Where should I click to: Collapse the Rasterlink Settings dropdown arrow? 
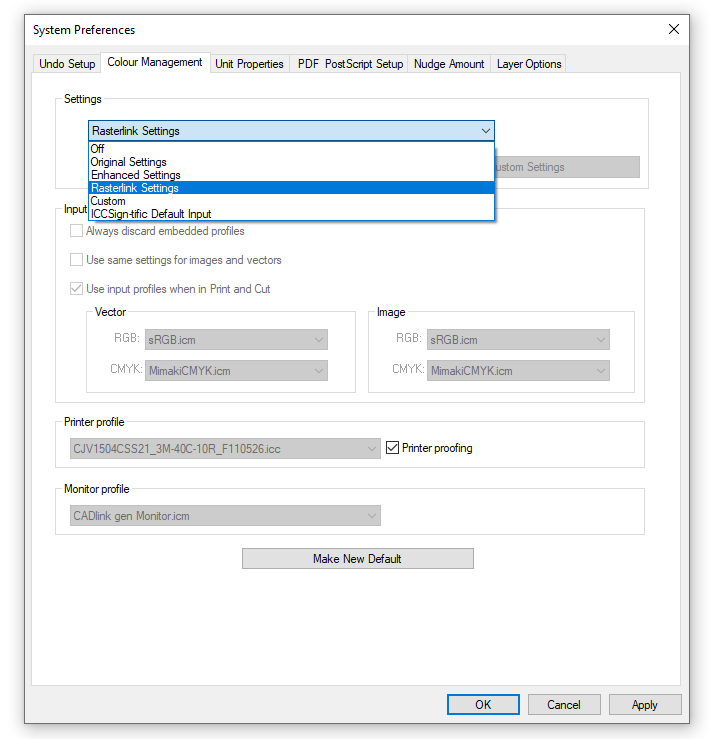point(485,131)
